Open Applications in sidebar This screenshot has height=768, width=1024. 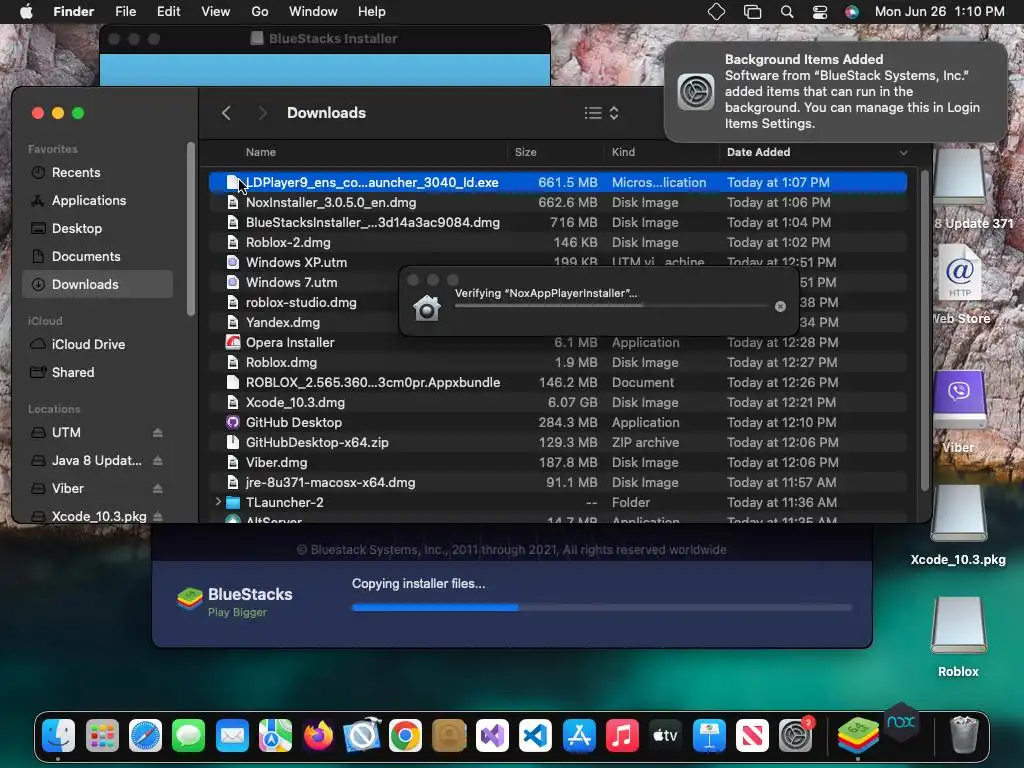coord(97,200)
